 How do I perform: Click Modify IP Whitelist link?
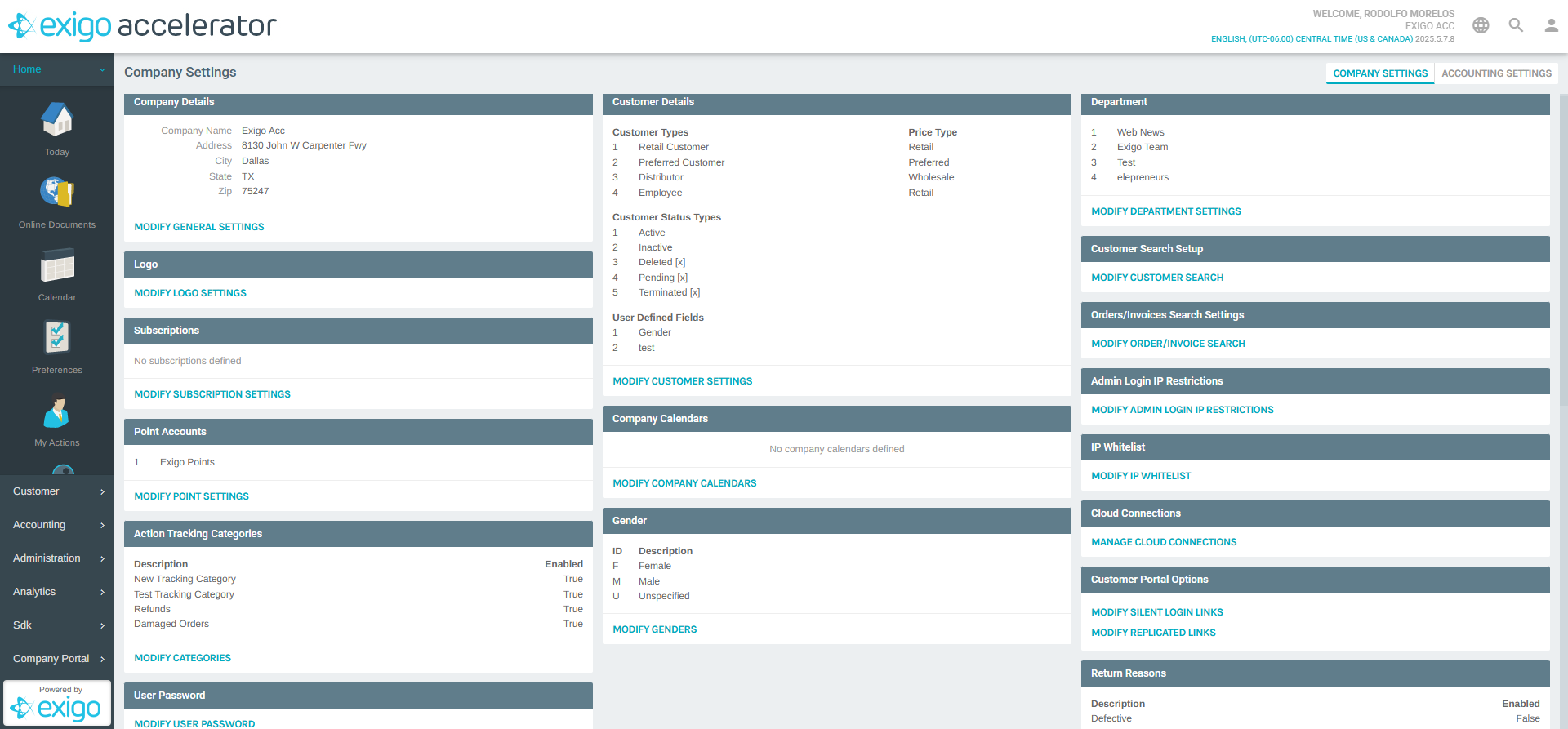point(1141,476)
